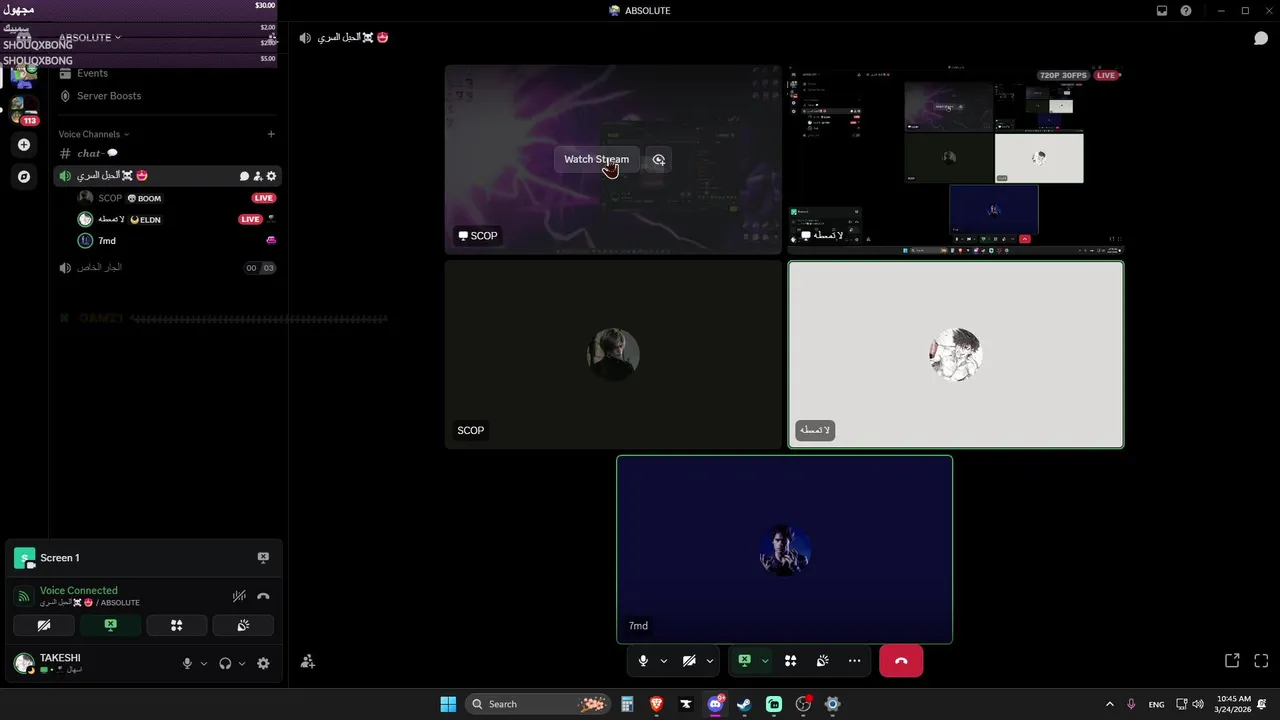Open Brave browser from taskbar

click(657, 704)
